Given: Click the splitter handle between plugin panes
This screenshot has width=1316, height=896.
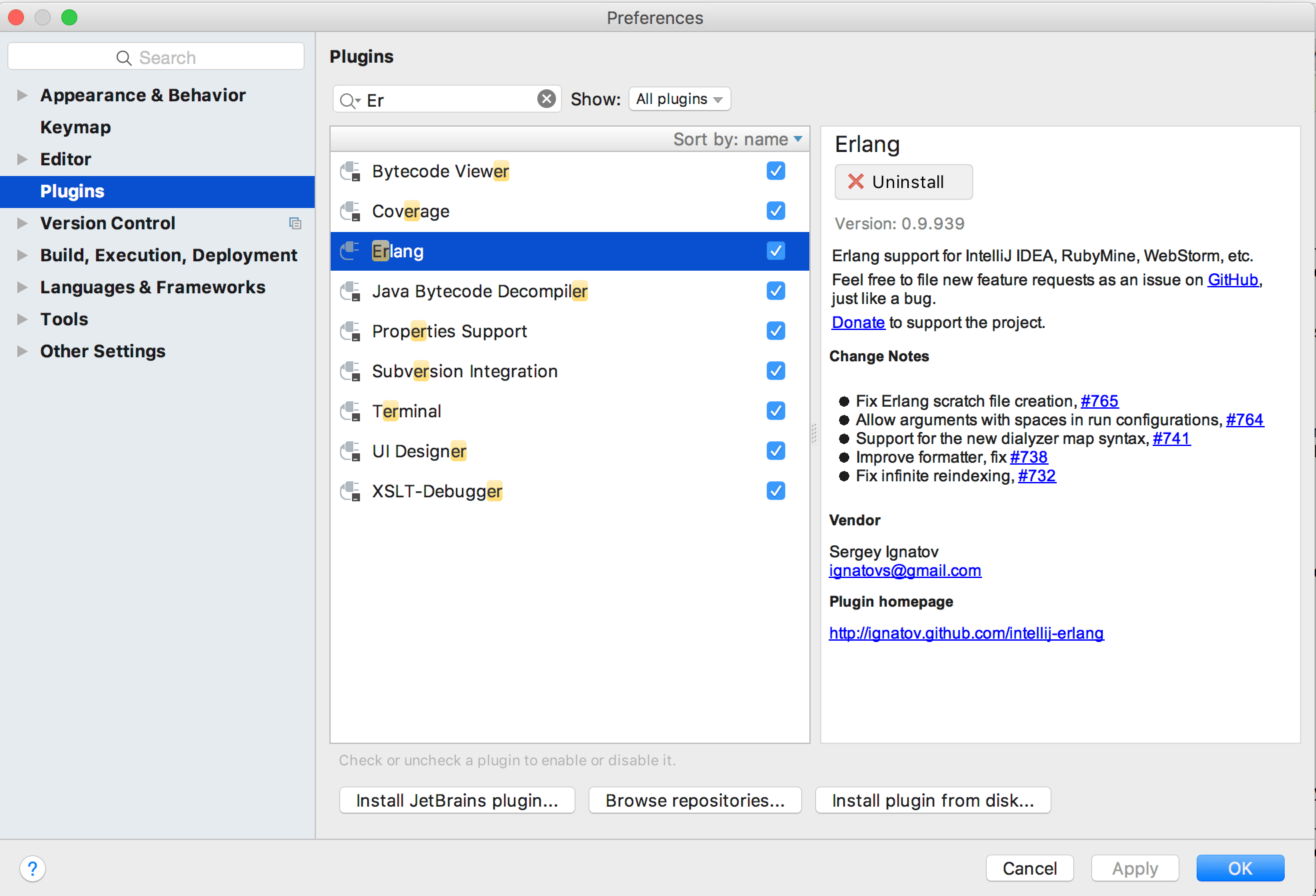Looking at the screenshot, I should pos(814,433).
